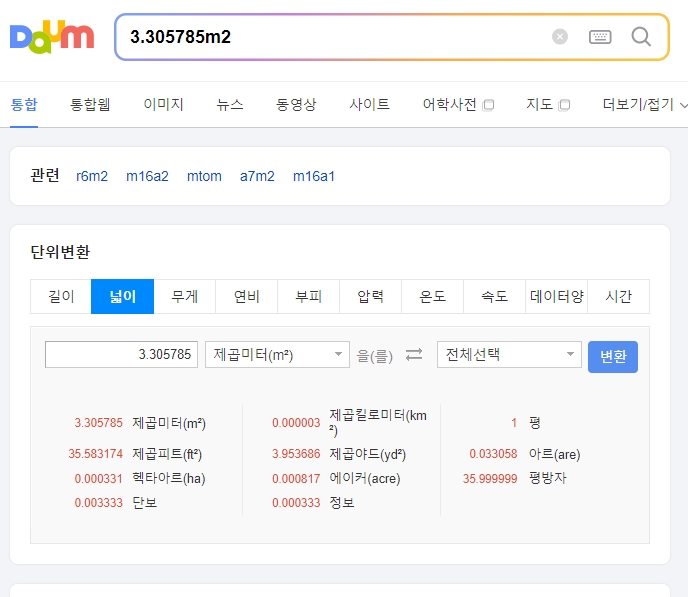
Task: Open new-window icon beside 지도
Action: point(564,105)
